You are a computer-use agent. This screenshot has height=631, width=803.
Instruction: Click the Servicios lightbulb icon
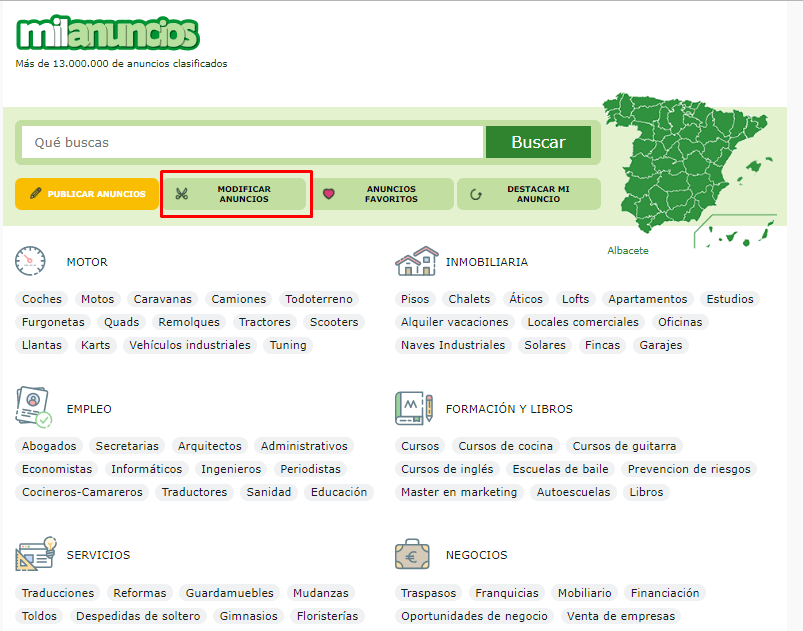point(36,554)
